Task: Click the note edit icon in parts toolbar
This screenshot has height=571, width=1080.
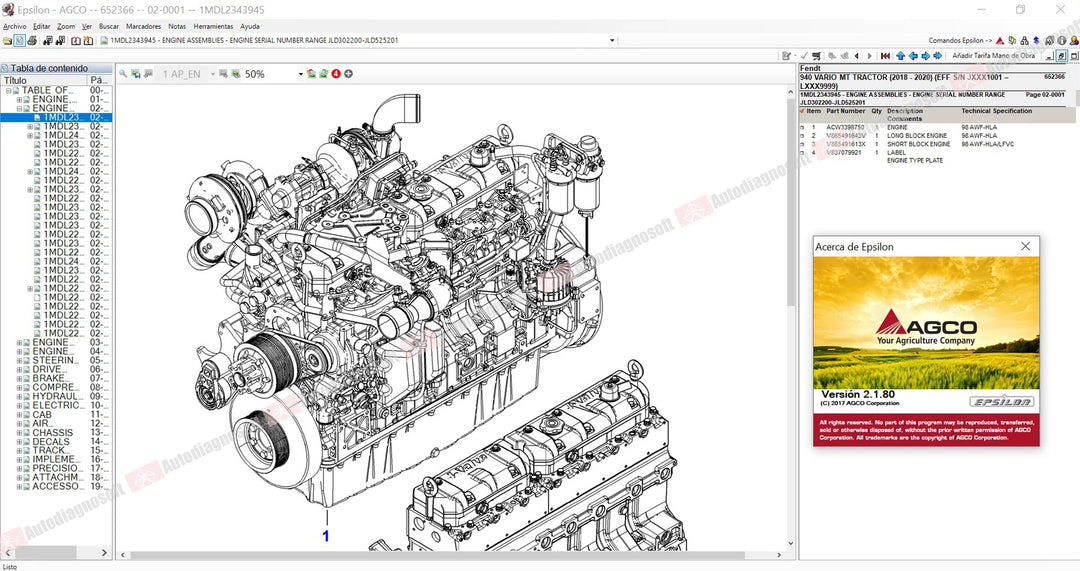Action: coord(787,56)
